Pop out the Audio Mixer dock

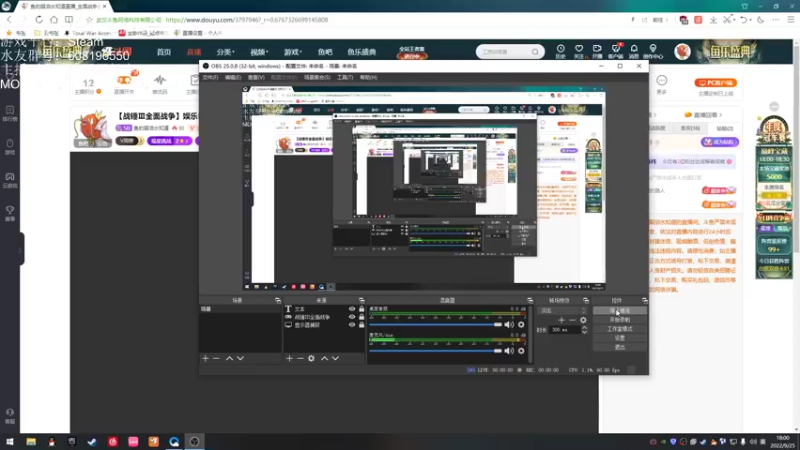pyautogui.click(x=530, y=301)
